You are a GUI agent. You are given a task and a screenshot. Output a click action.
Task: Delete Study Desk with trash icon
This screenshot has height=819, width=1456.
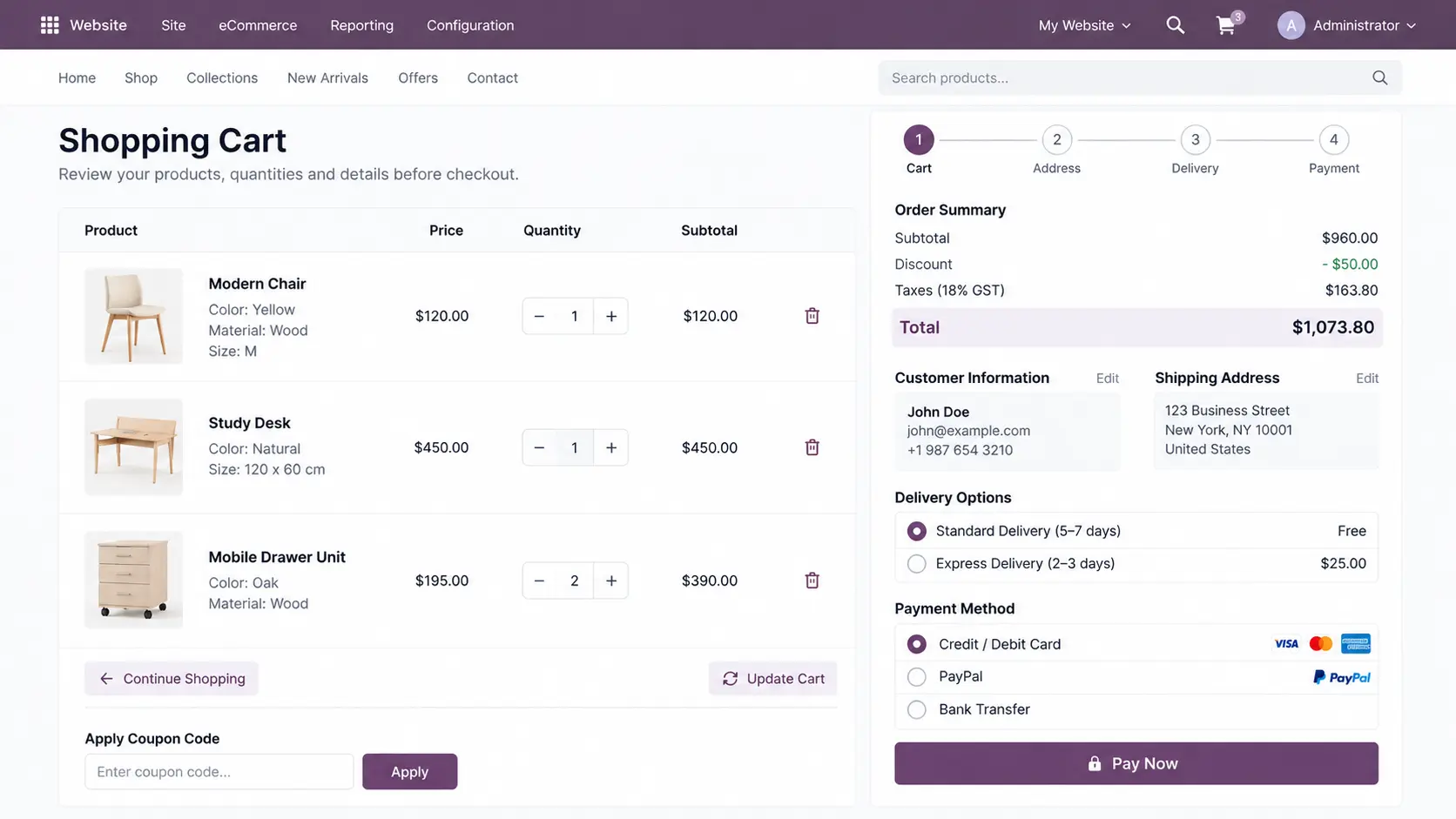point(812,447)
